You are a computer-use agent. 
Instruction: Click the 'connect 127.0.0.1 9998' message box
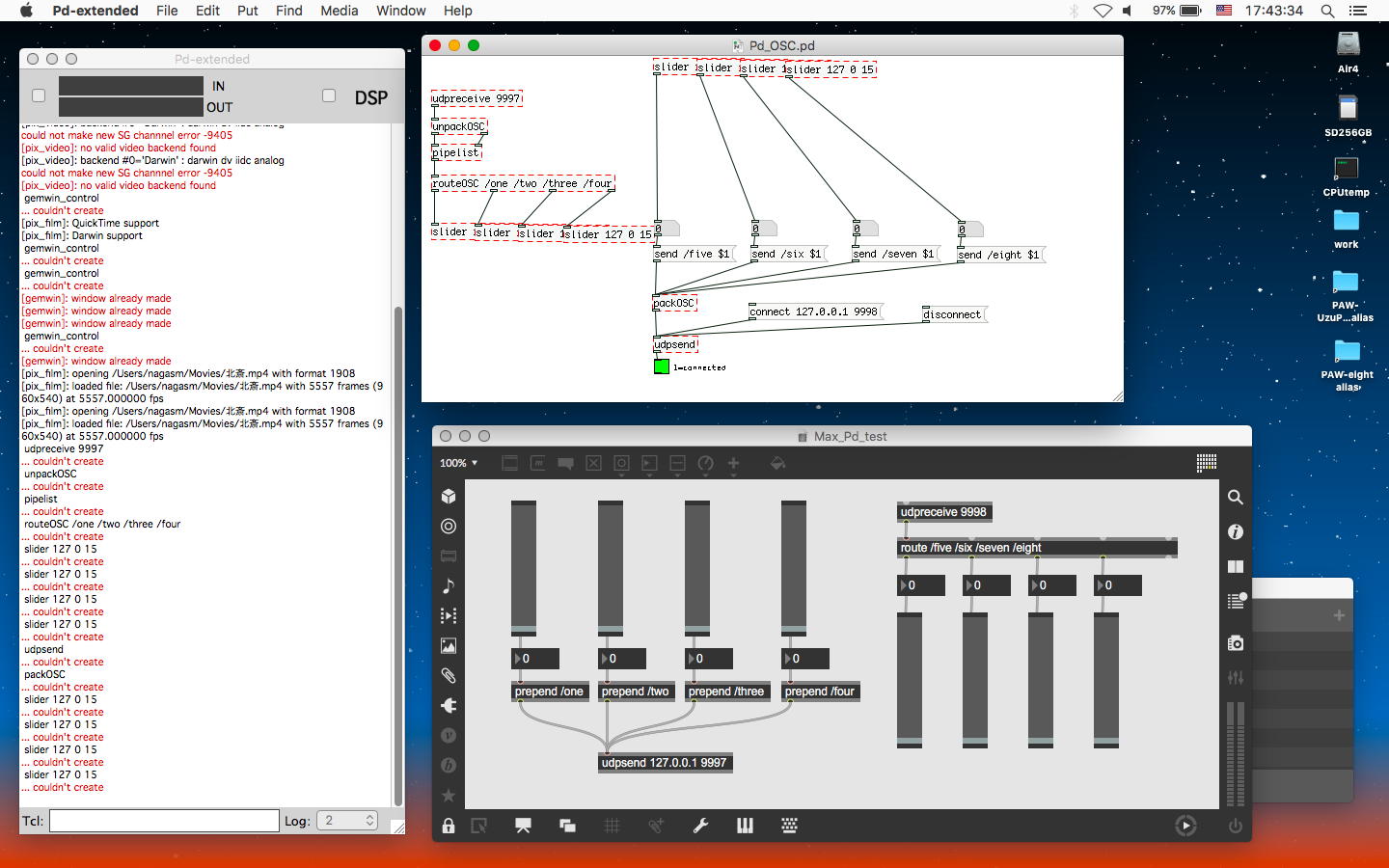tap(815, 312)
